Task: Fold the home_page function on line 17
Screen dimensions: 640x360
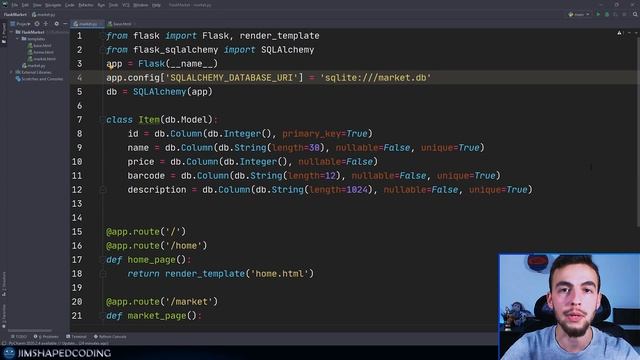Action: click(102, 260)
